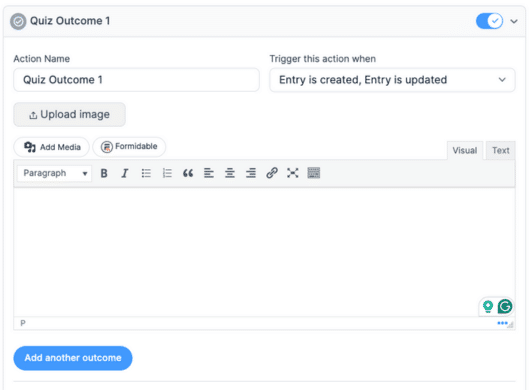Toggle the Quiz Outcome 1 action switch
The height and width of the screenshot is (390, 530).
pos(489,21)
